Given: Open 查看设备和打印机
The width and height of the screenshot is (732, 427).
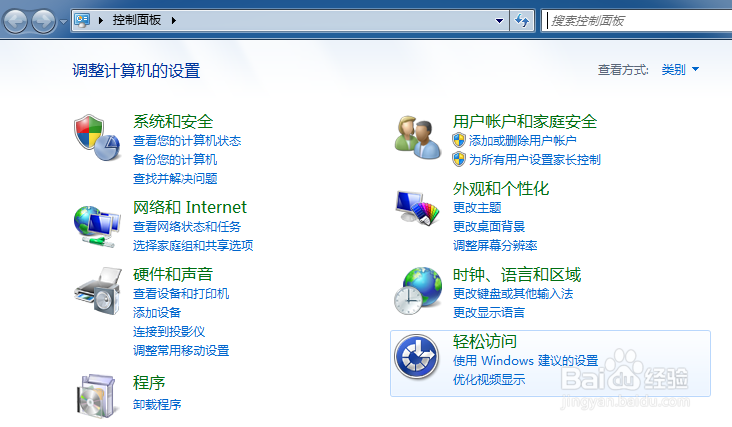Looking at the screenshot, I should tap(181, 294).
